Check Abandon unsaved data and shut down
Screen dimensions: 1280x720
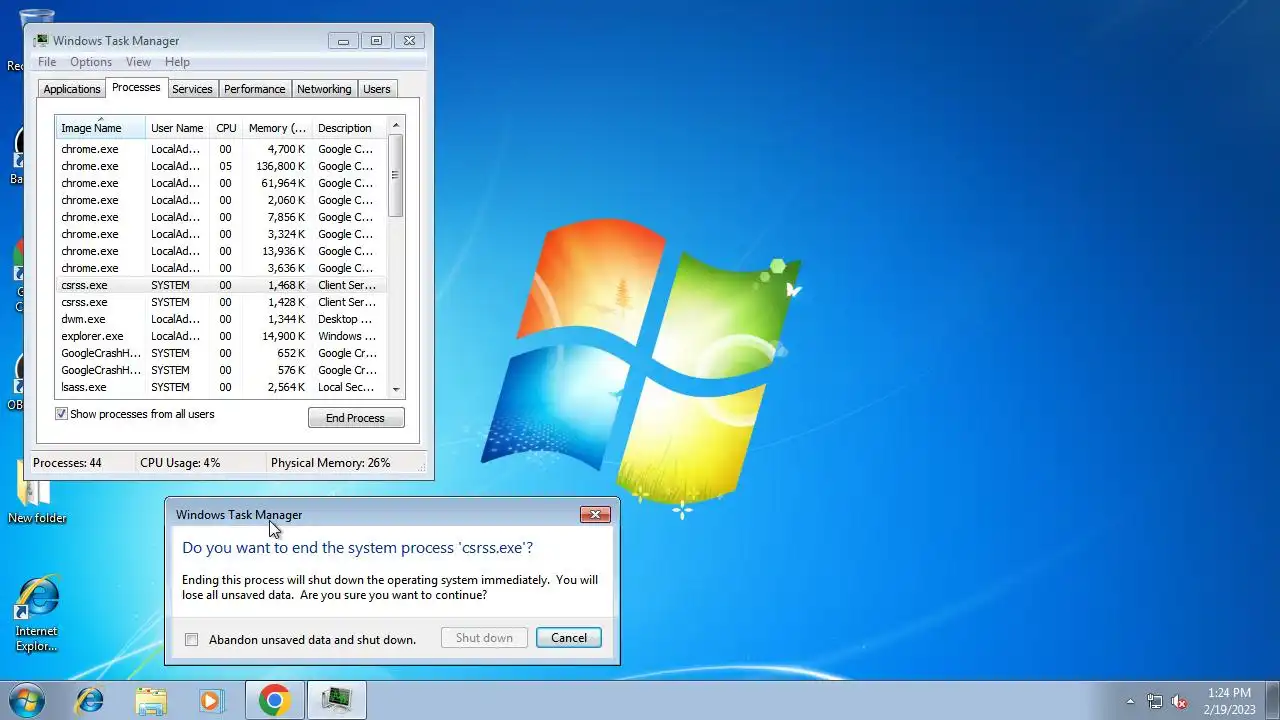(191, 640)
